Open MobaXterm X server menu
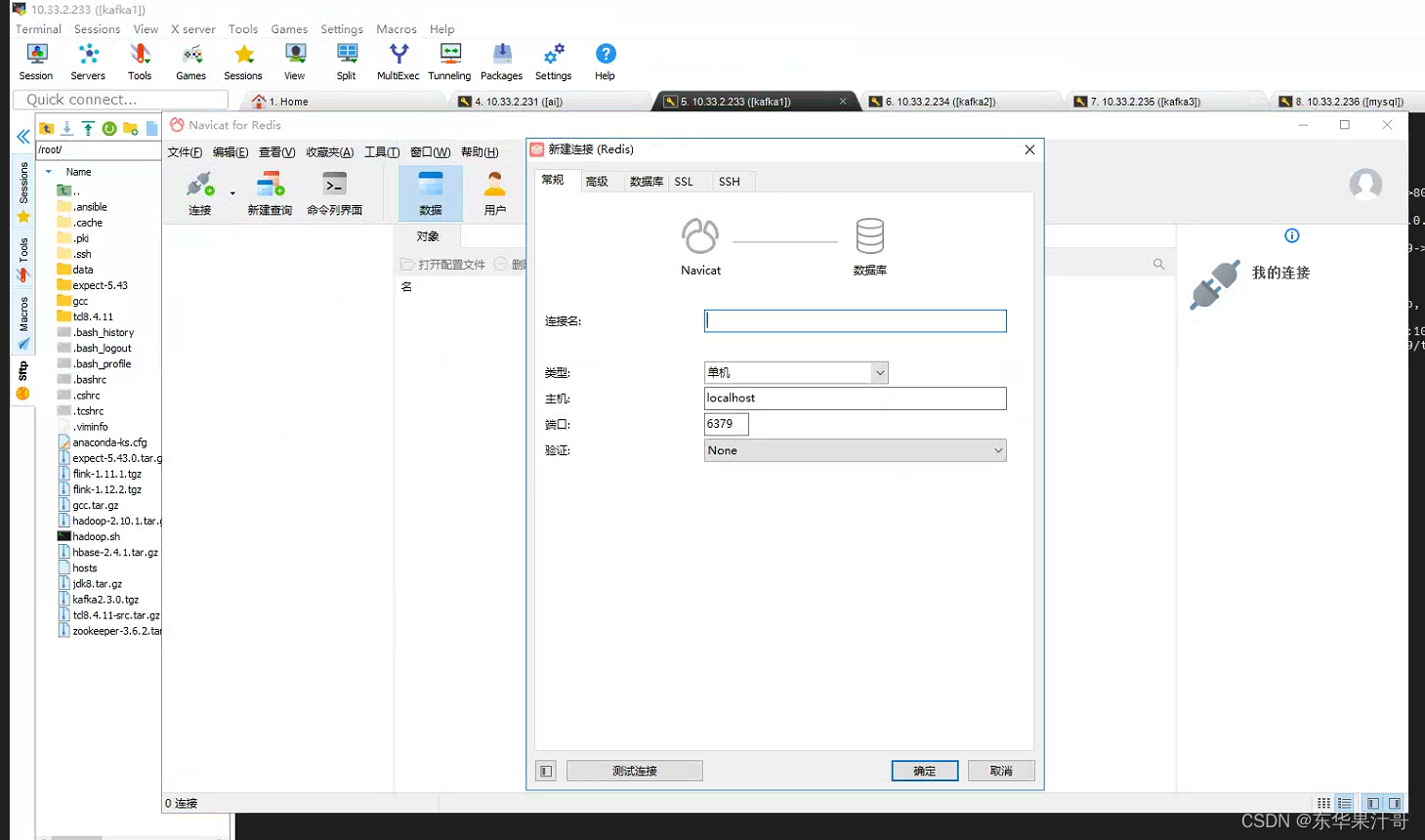The height and width of the screenshot is (840, 1425). pos(193,29)
